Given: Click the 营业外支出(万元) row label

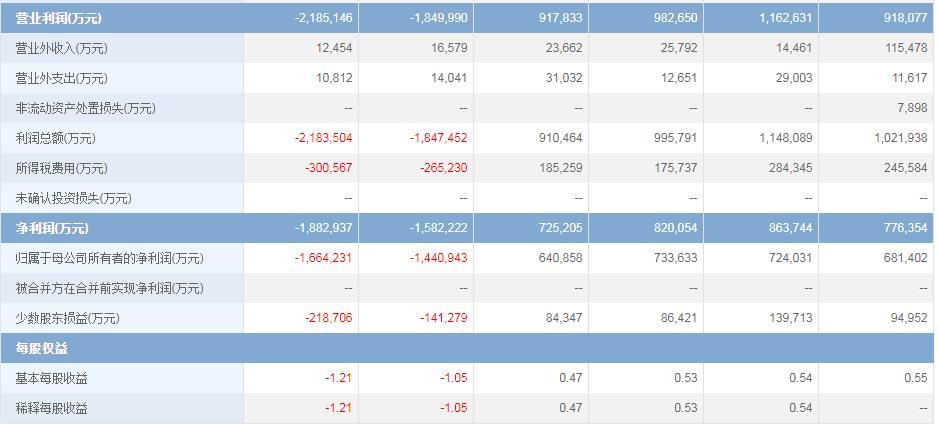Looking at the screenshot, I should click(x=62, y=78).
